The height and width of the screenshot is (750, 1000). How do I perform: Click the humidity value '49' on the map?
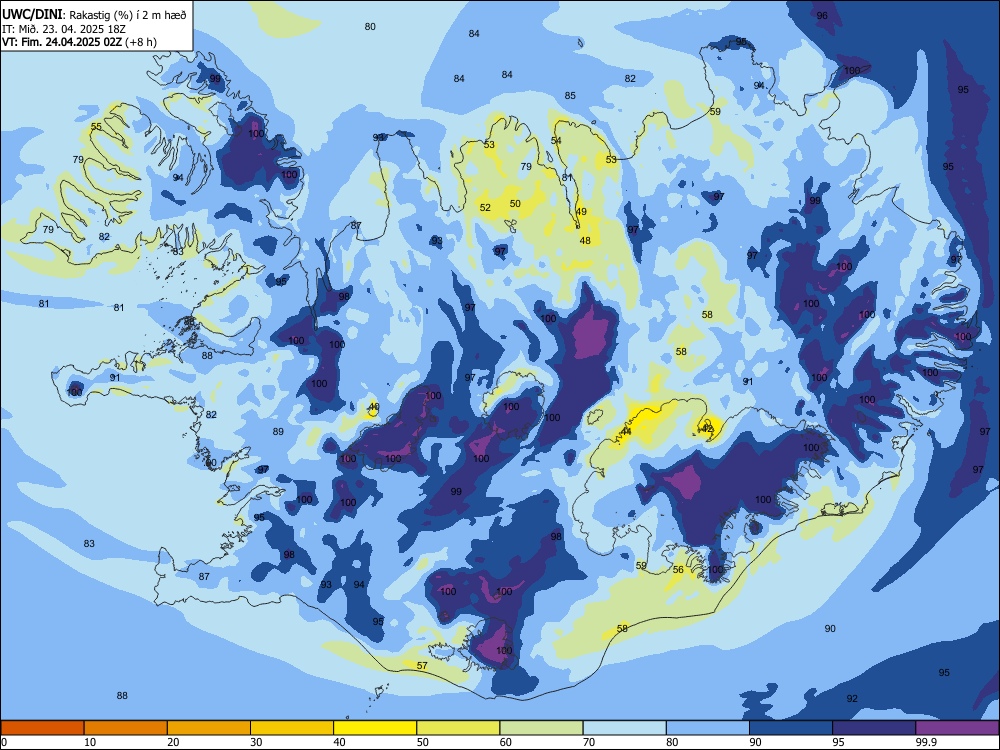click(581, 212)
